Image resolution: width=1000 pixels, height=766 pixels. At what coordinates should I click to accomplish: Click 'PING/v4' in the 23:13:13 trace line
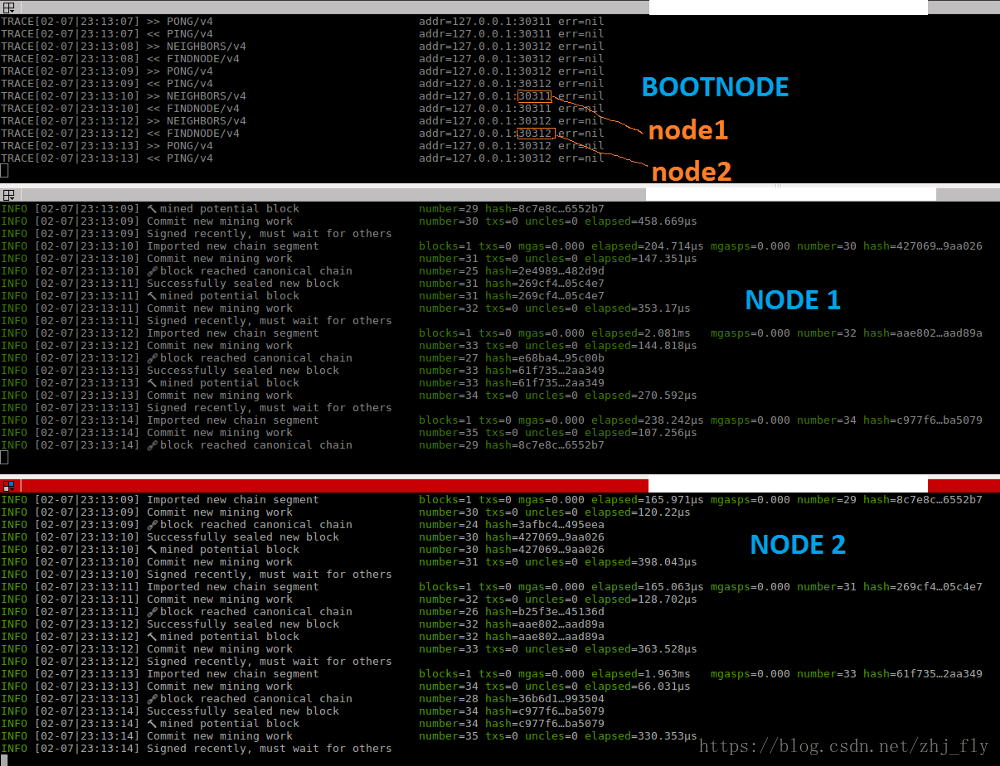click(x=189, y=158)
